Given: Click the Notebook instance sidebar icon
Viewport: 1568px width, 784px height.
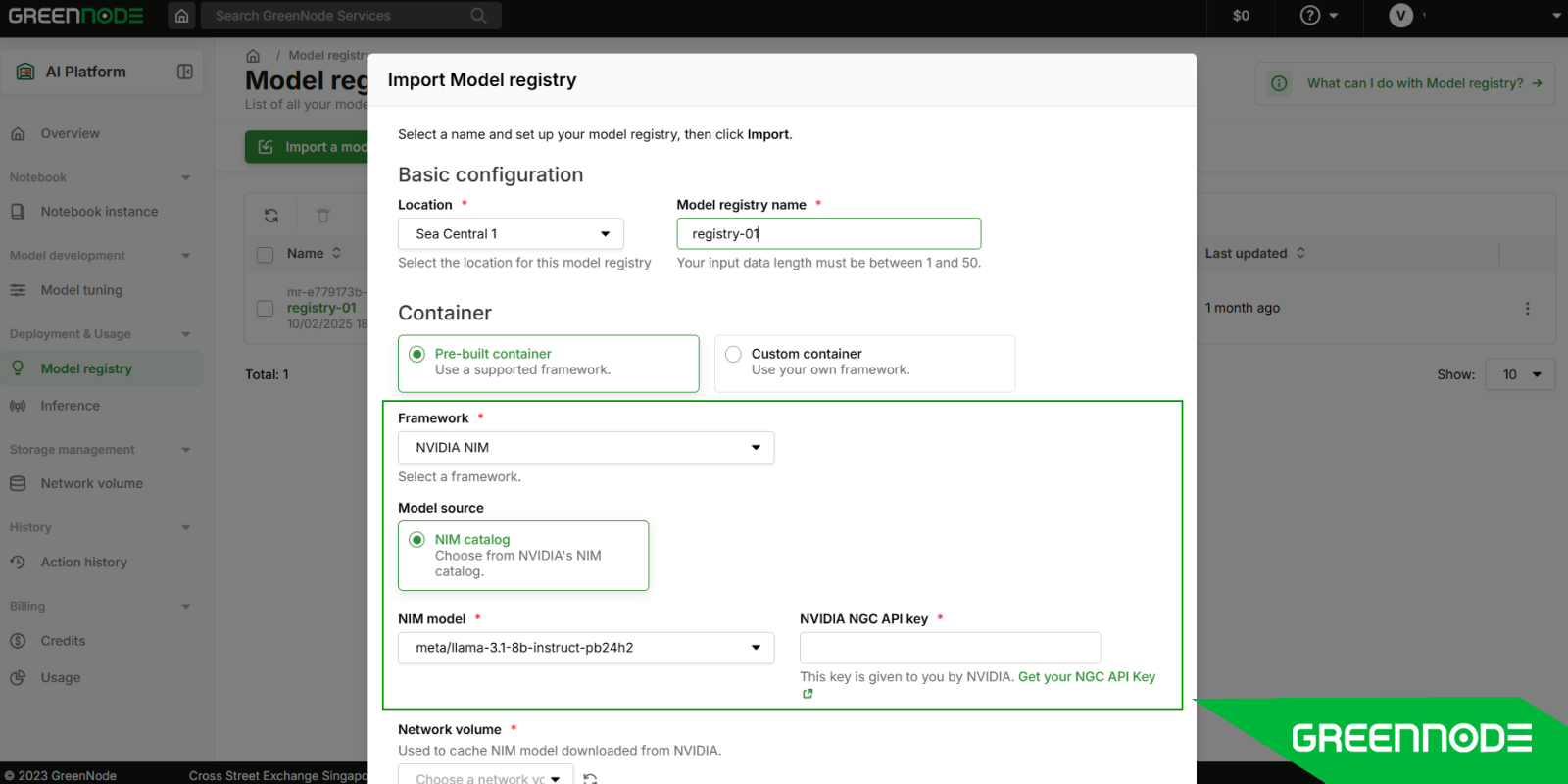Looking at the screenshot, I should coord(18,212).
